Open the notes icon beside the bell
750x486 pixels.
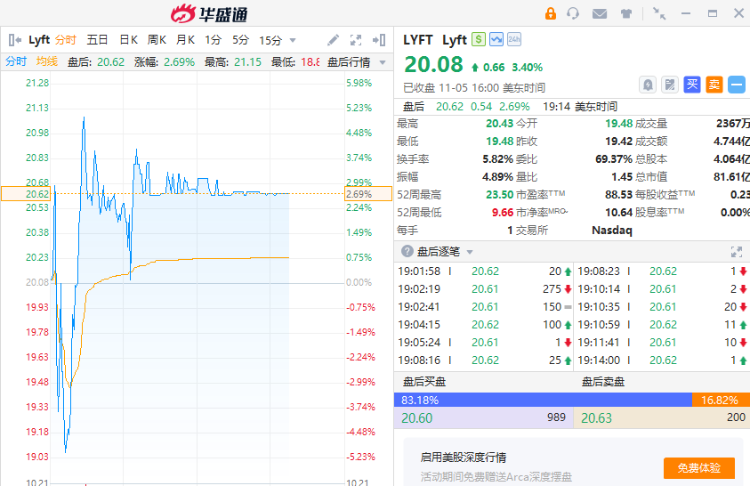point(669,85)
